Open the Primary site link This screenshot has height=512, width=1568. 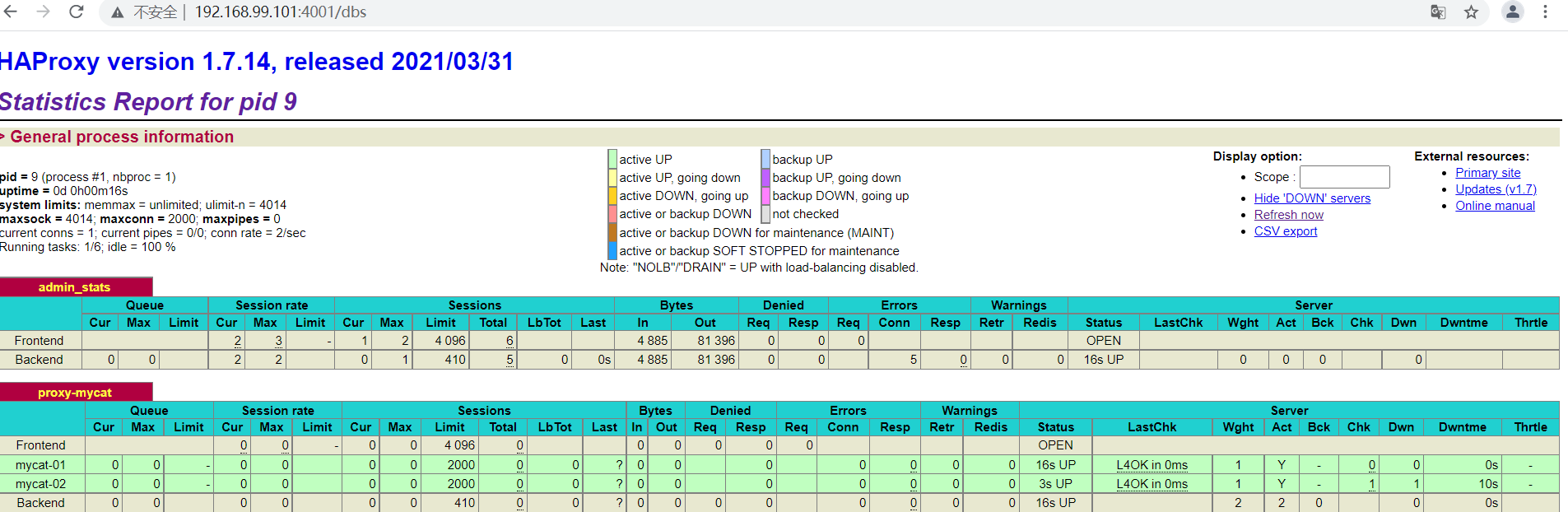pyautogui.click(x=1487, y=173)
